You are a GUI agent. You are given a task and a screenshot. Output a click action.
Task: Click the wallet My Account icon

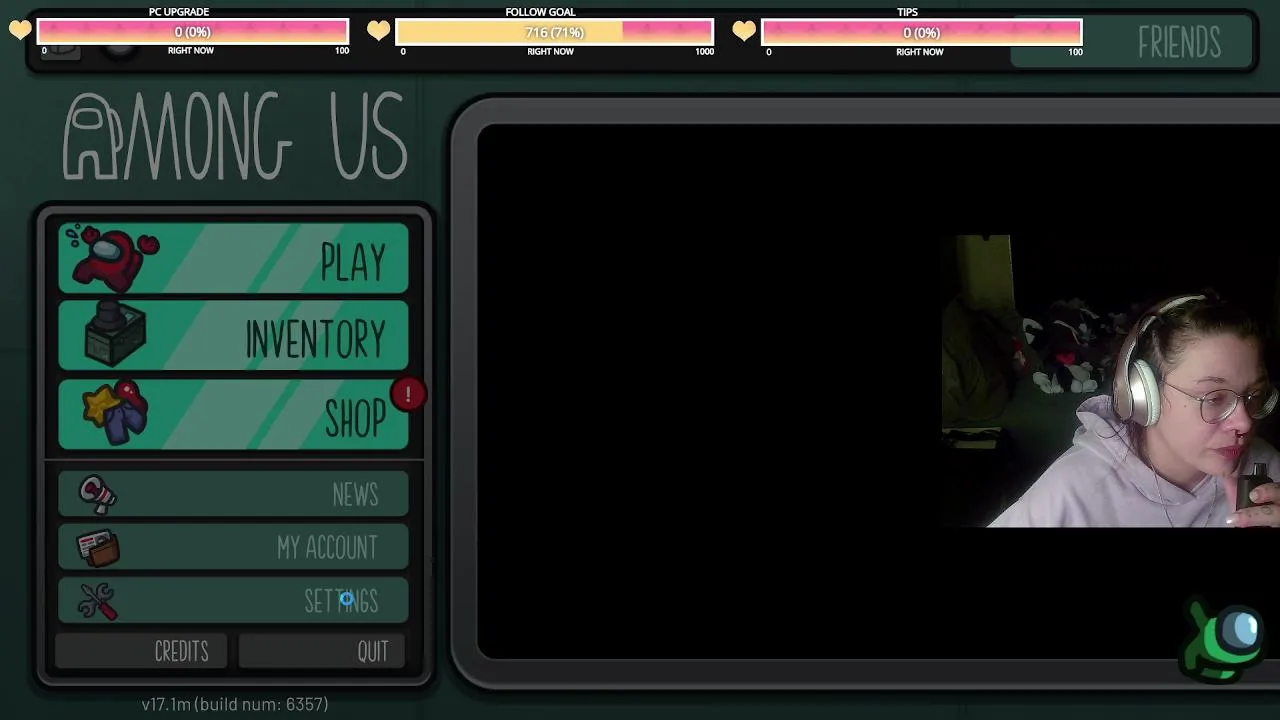[98, 547]
